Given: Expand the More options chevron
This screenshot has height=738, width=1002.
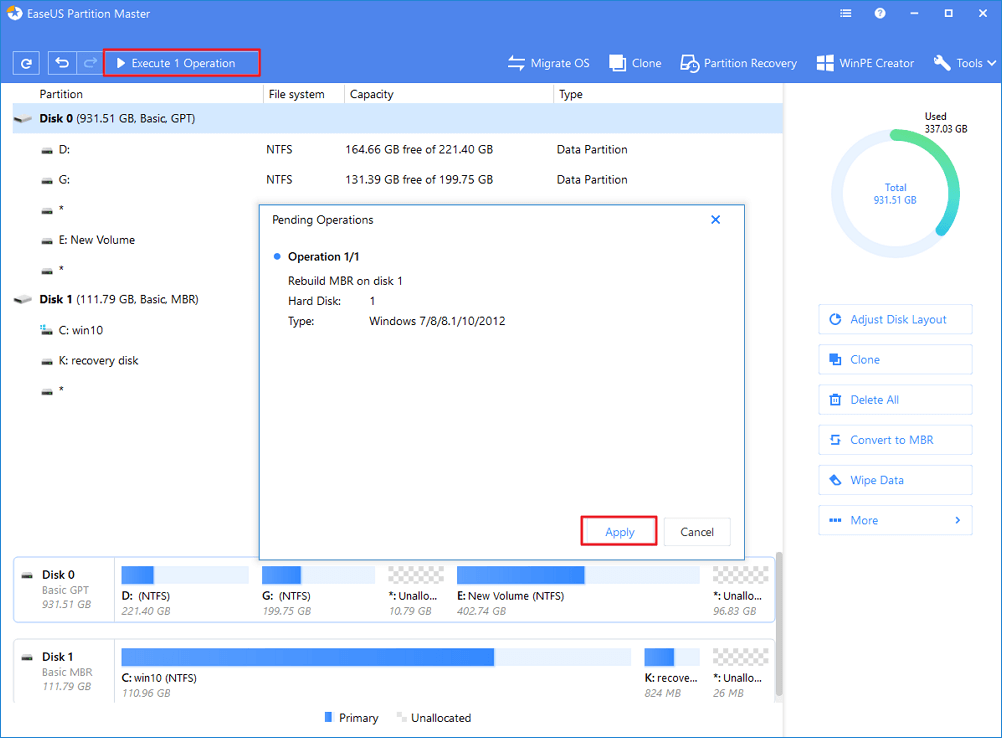Looking at the screenshot, I should 957,520.
